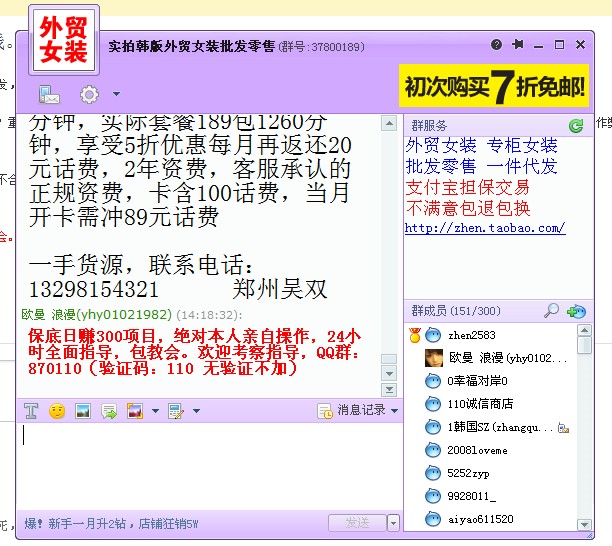Click the notepad edit icon in toolbar

[x=176, y=411]
